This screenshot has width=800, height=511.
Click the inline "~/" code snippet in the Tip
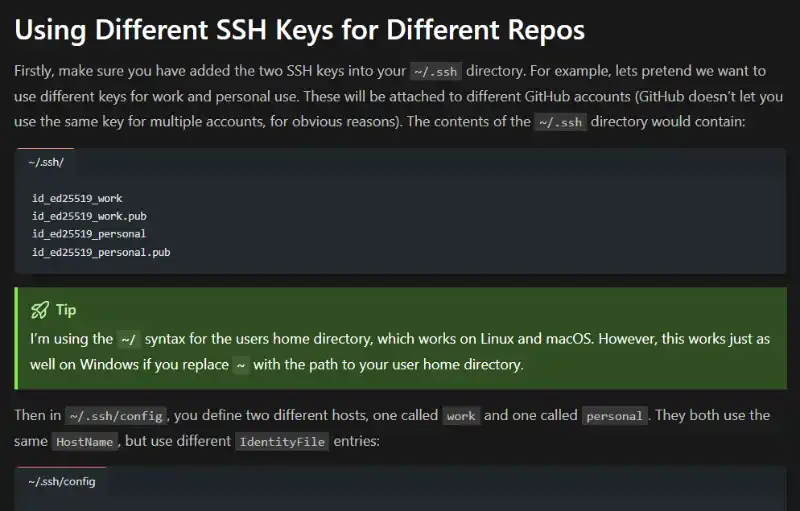coord(130,339)
